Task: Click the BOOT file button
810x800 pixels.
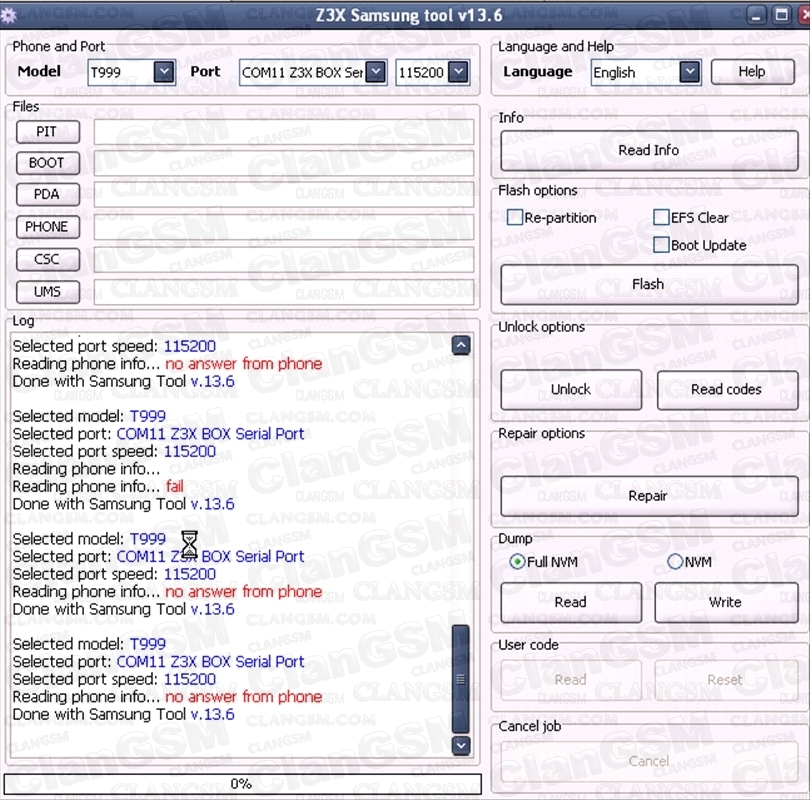Action: click(48, 163)
